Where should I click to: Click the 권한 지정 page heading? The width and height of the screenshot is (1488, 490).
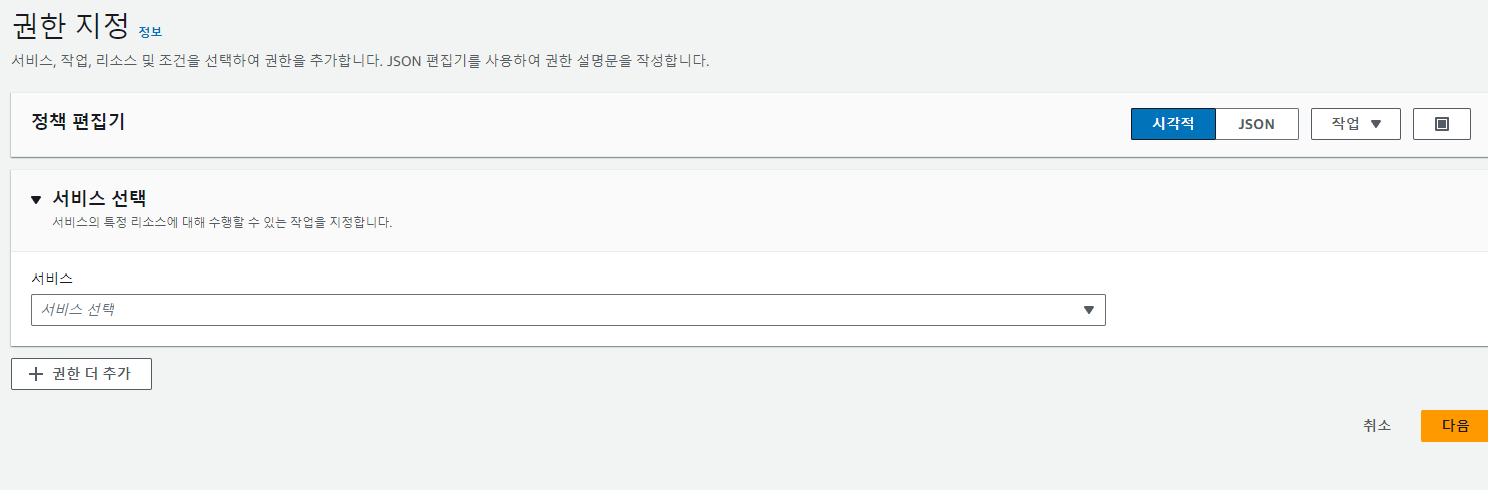(71, 24)
